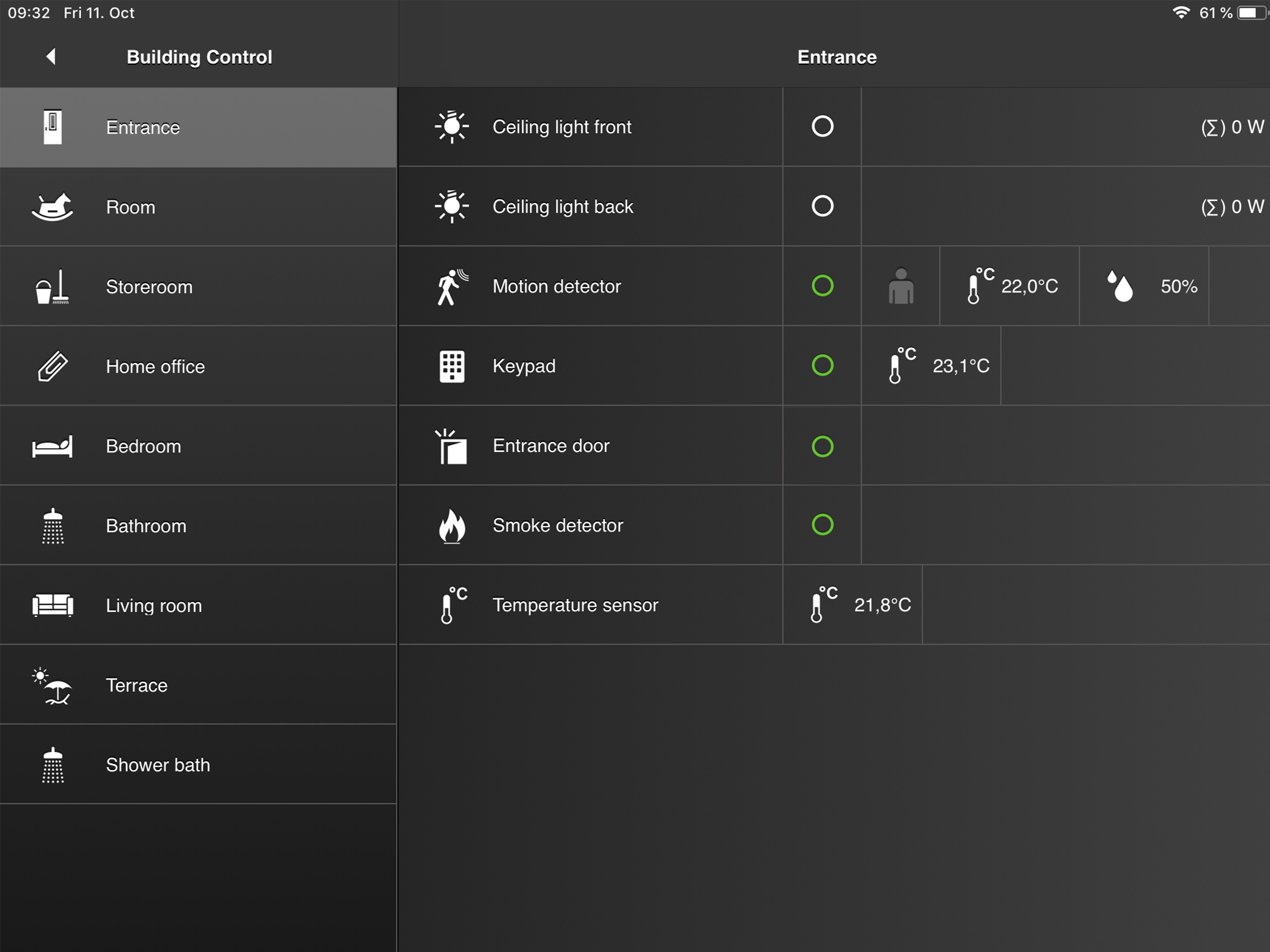Click the Smoke detector flame icon

click(452, 525)
